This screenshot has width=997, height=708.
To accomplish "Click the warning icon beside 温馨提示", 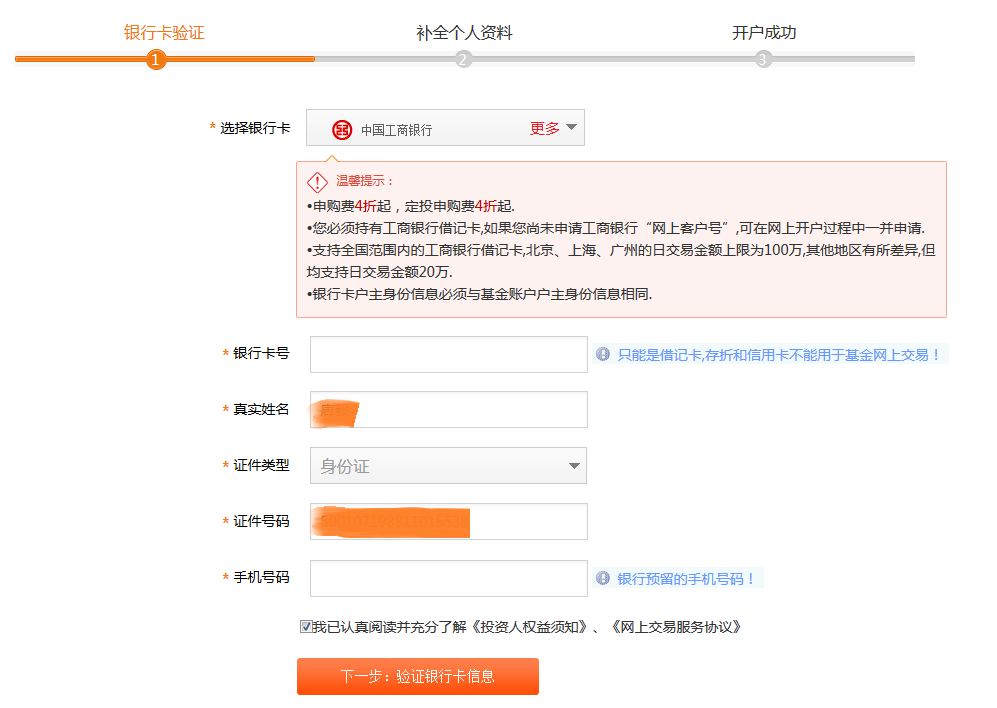I will (317, 181).
